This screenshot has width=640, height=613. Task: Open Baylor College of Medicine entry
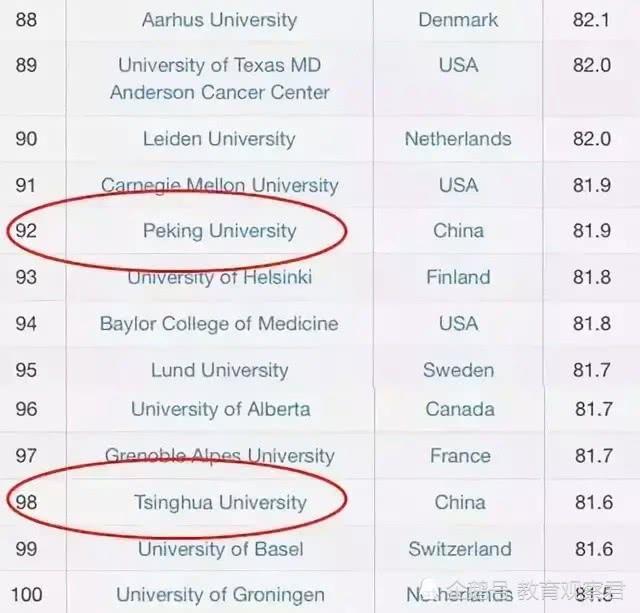tap(220, 324)
